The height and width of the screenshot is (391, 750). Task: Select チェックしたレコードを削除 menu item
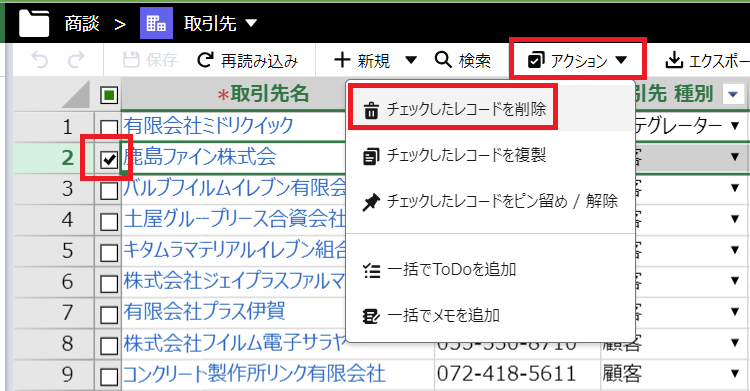pos(490,109)
